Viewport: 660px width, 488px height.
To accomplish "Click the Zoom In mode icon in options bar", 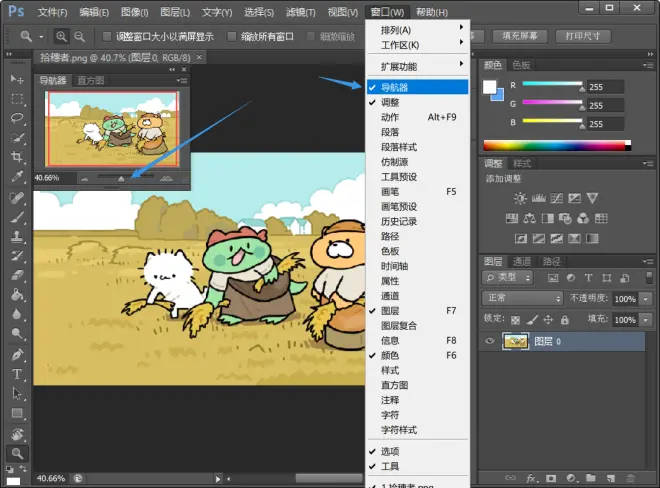I will point(61,37).
